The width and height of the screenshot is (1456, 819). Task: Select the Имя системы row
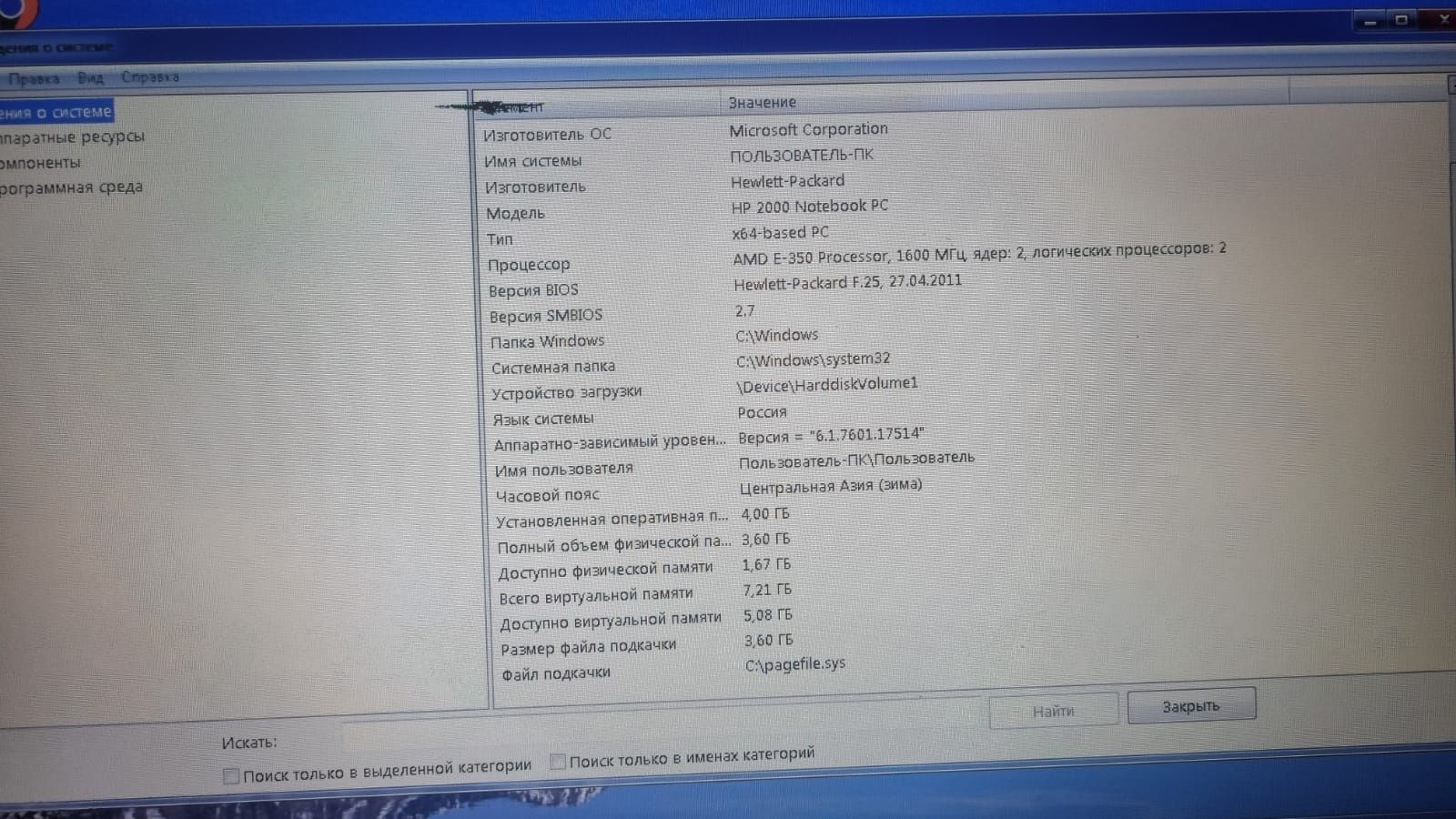point(532,161)
